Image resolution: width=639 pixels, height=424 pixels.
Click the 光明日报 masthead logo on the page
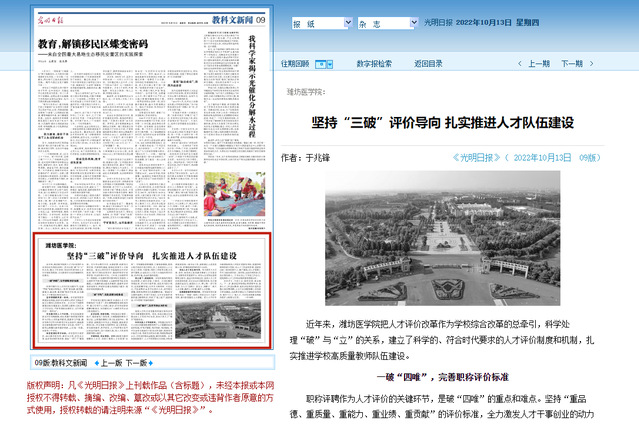click(51, 19)
